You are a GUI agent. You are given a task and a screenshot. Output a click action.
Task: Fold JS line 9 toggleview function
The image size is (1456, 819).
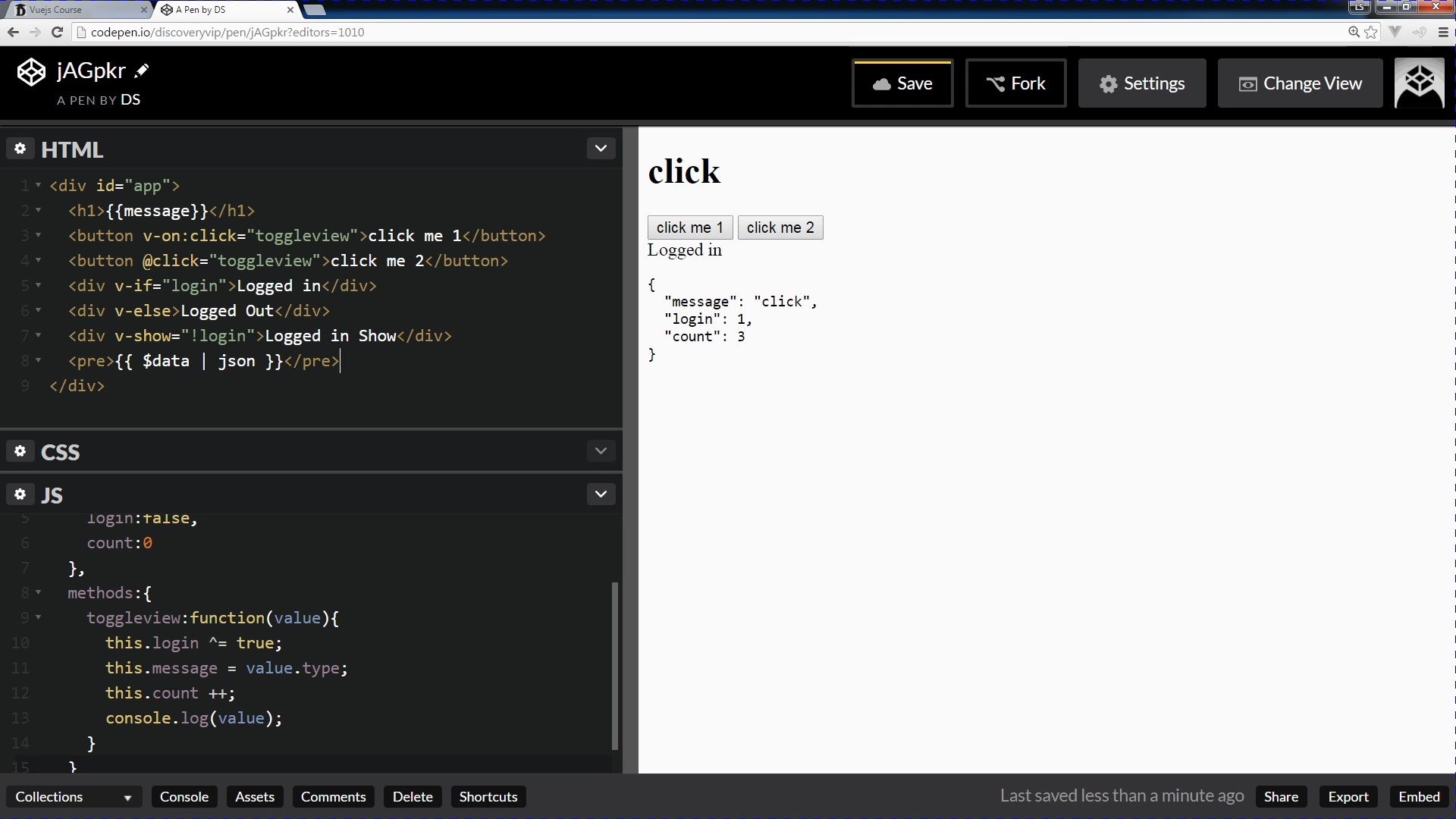38,617
